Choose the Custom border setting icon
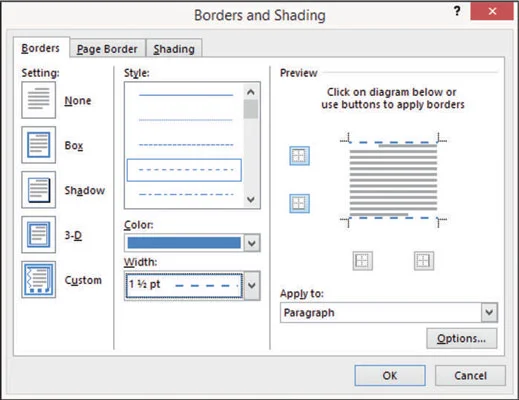Screen dimensions: 519x400 [x=39, y=280]
